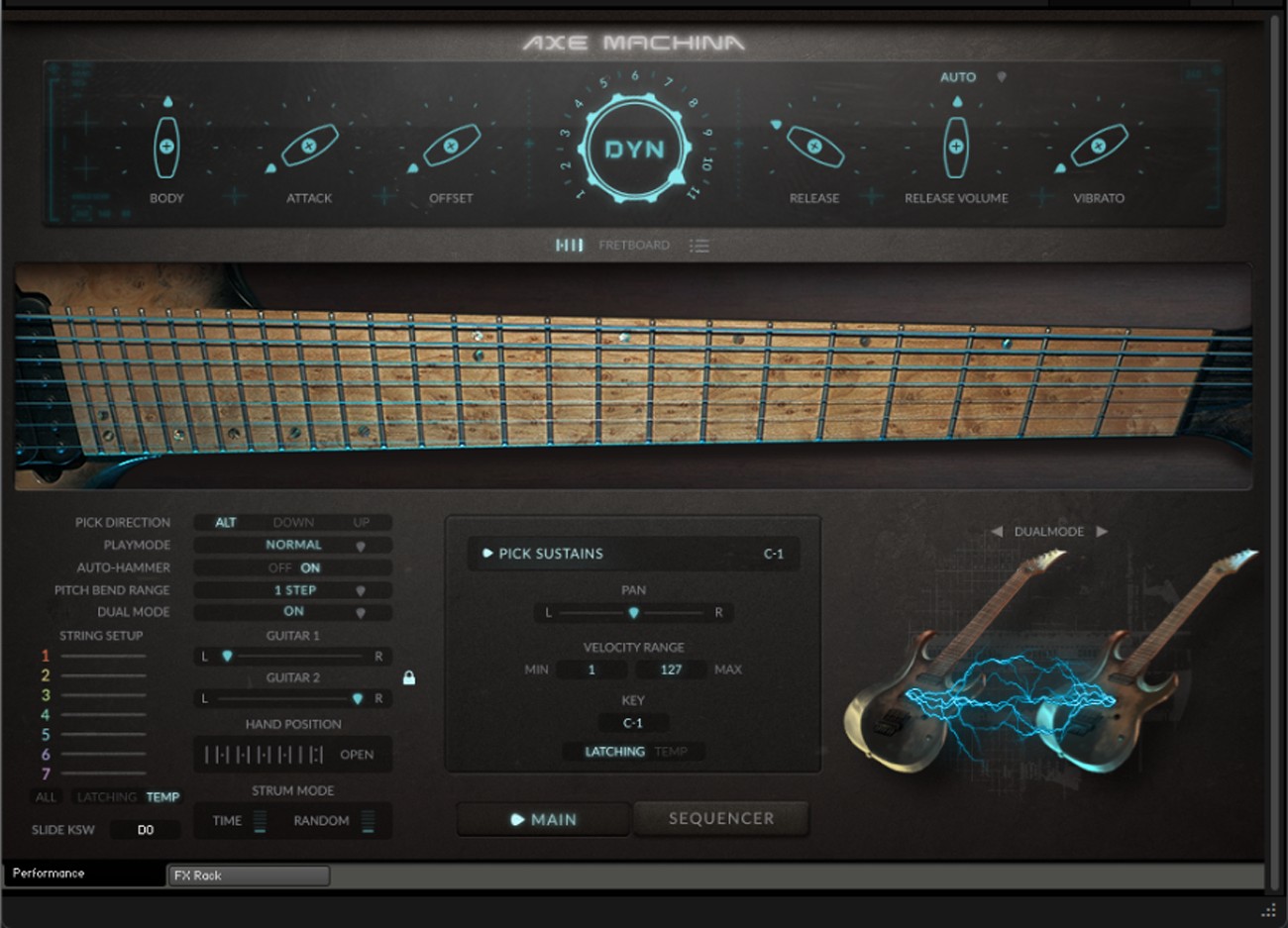The width and height of the screenshot is (1288, 928).
Task: Click the pick icon on PICK SUSTAINS
Action: point(488,554)
